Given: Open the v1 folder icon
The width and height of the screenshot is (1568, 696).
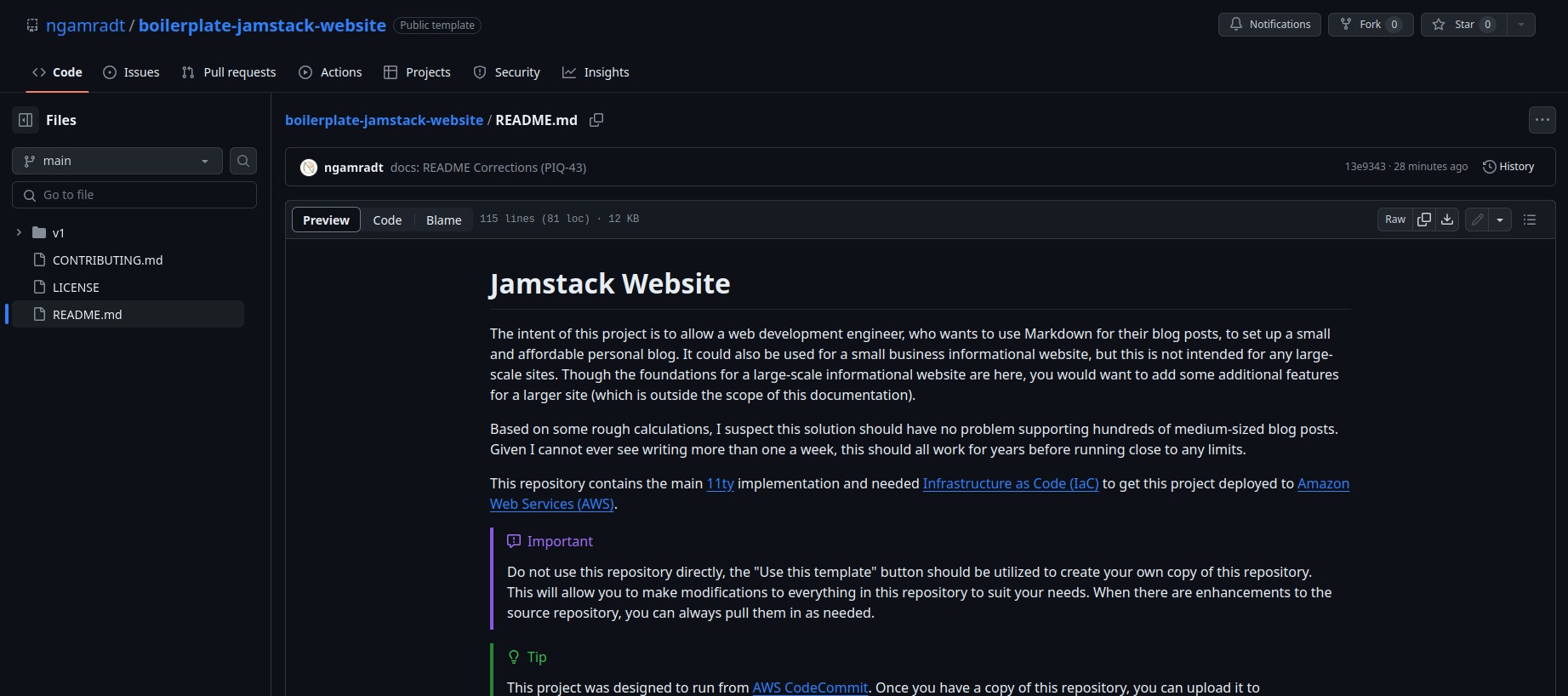Looking at the screenshot, I should (39, 232).
